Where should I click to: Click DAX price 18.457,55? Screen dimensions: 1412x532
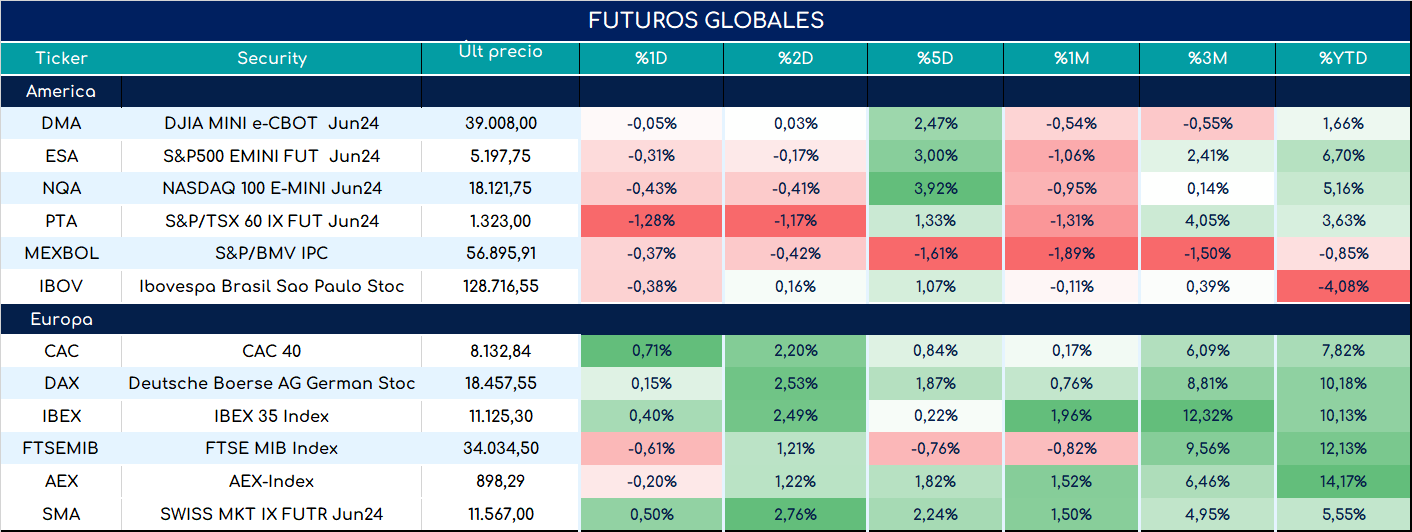point(501,383)
